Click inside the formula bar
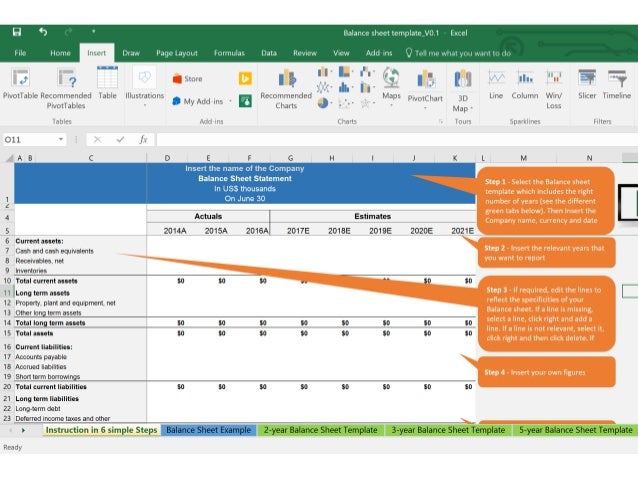The height and width of the screenshot is (479, 638). pyautogui.click(x=397, y=140)
